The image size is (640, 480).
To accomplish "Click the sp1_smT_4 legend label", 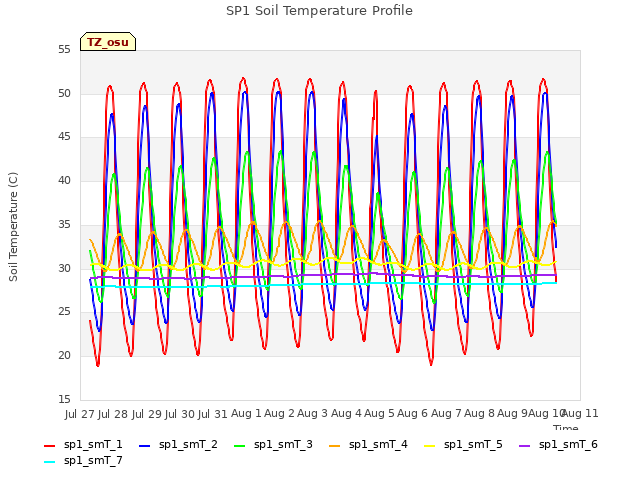I will coord(378,444).
